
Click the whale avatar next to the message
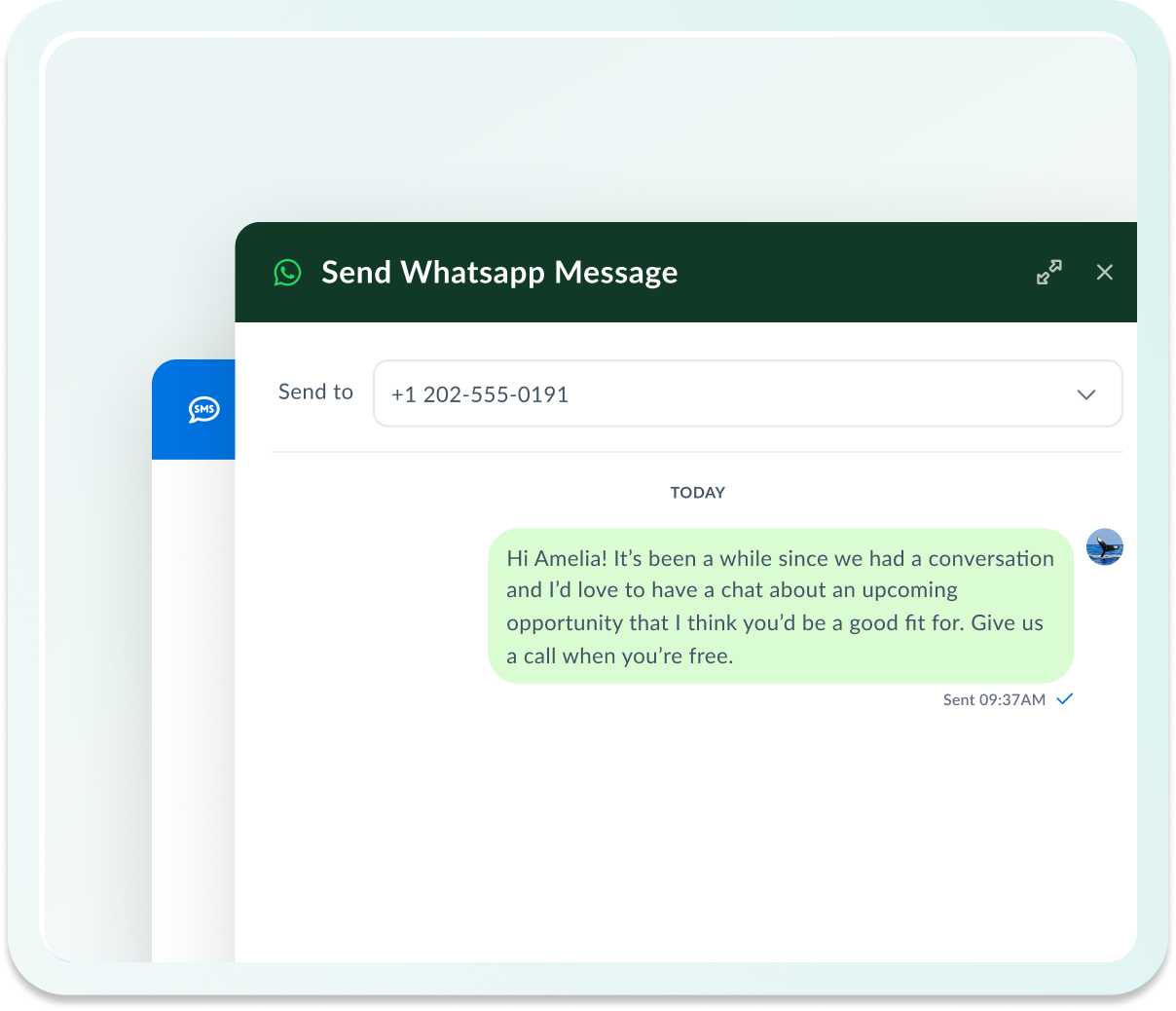(1104, 547)
